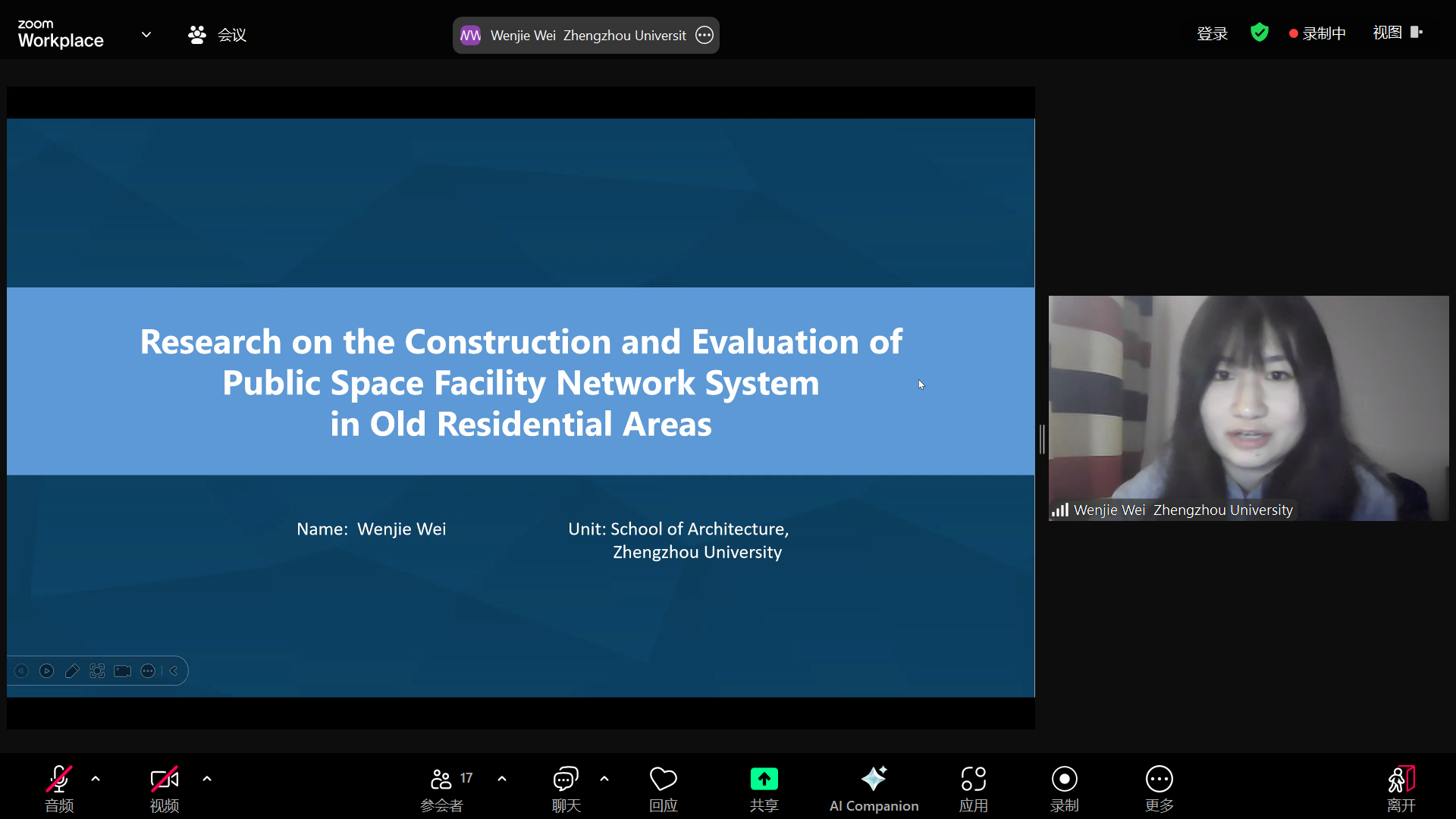Open 回应 reactions heart icon
This screenshot has width=1456, height=819.
664,779
